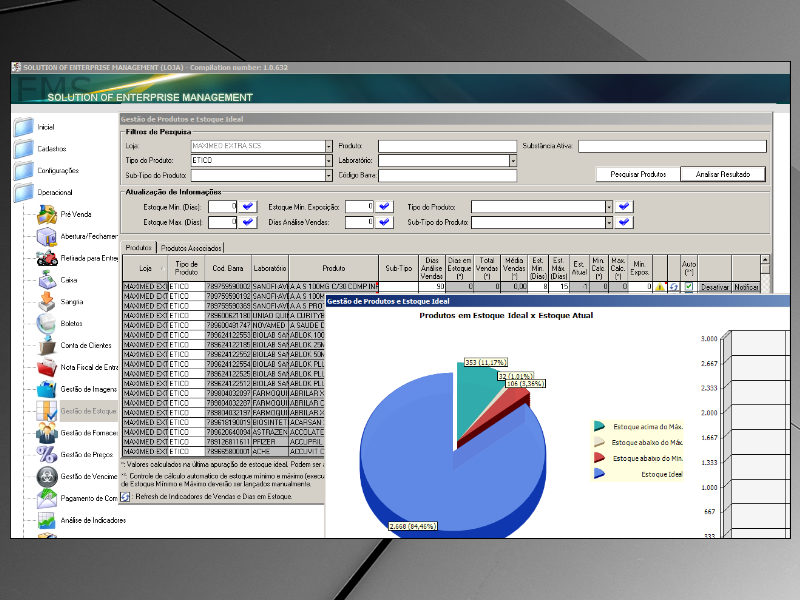Open the Inicial folder in sidebar
The image size is (800, 600).
tap(23, 127)
